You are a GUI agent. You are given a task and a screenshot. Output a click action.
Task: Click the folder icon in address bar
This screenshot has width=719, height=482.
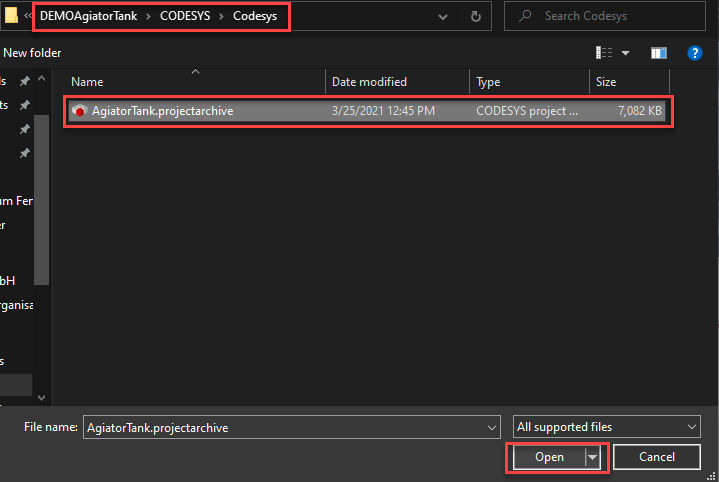(11, 15)
